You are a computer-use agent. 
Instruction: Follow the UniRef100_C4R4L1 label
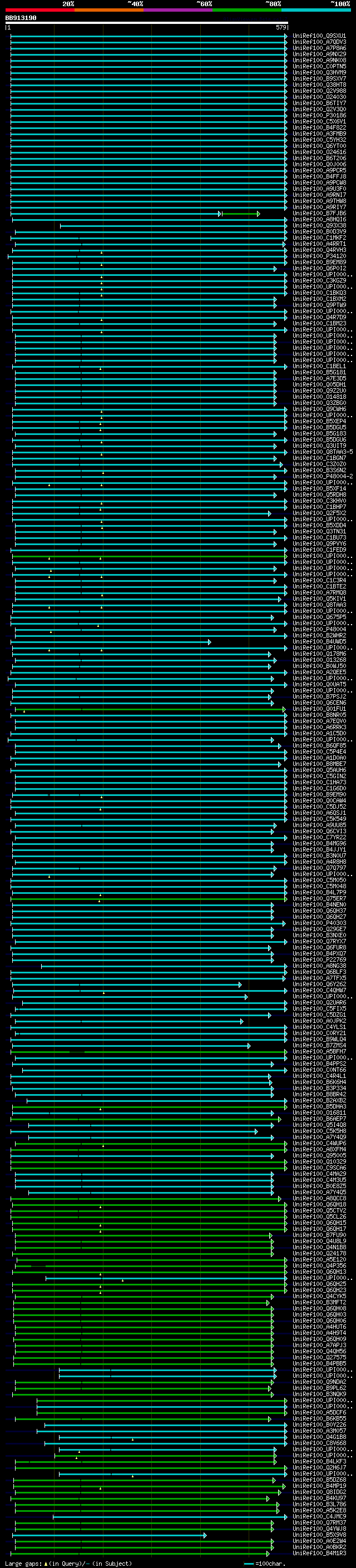(319, 1076)
